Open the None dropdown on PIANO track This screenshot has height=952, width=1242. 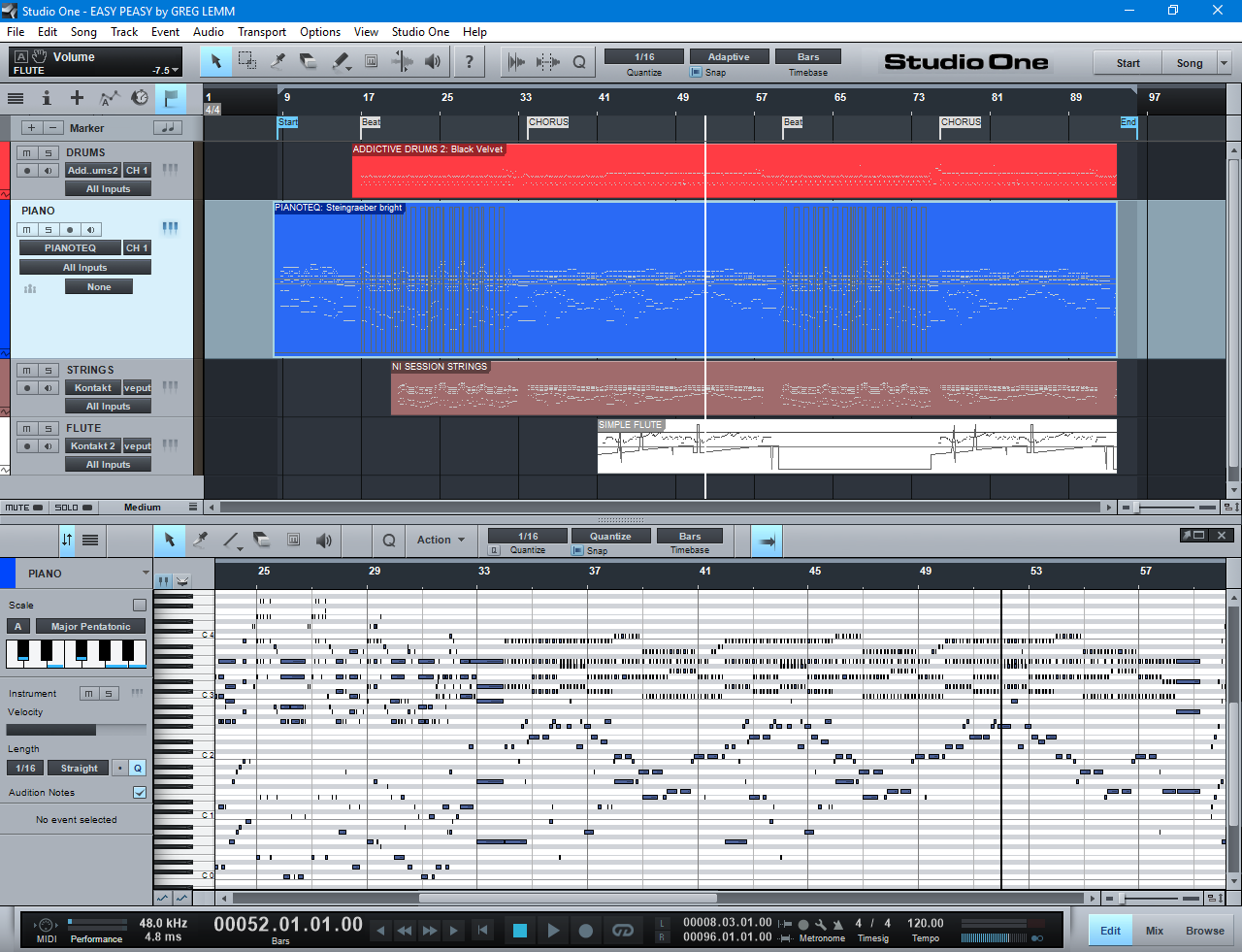[x=99, y=287]
